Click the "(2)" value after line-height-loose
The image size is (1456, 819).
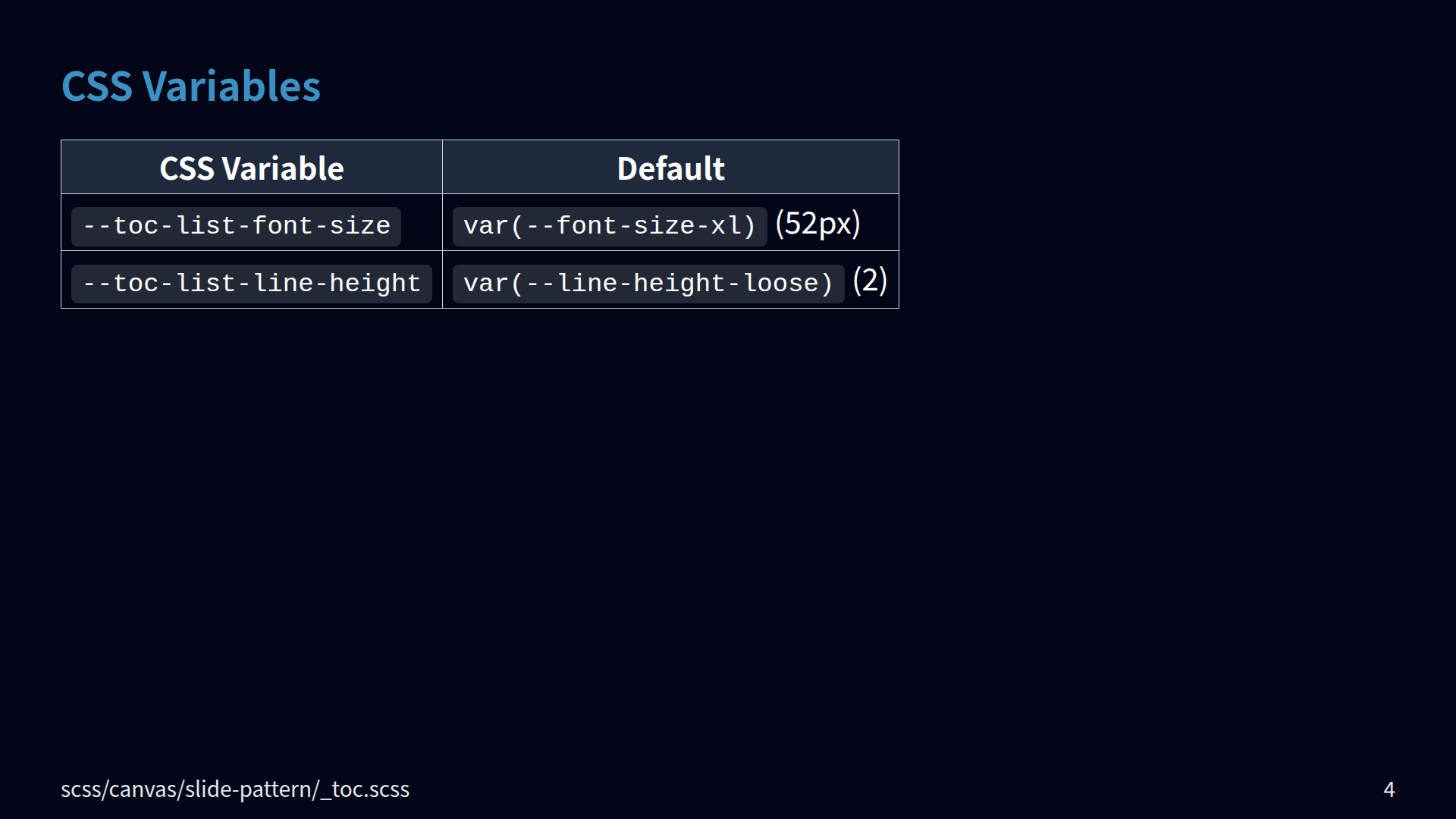pyautogui.click(x=870, y=281)
